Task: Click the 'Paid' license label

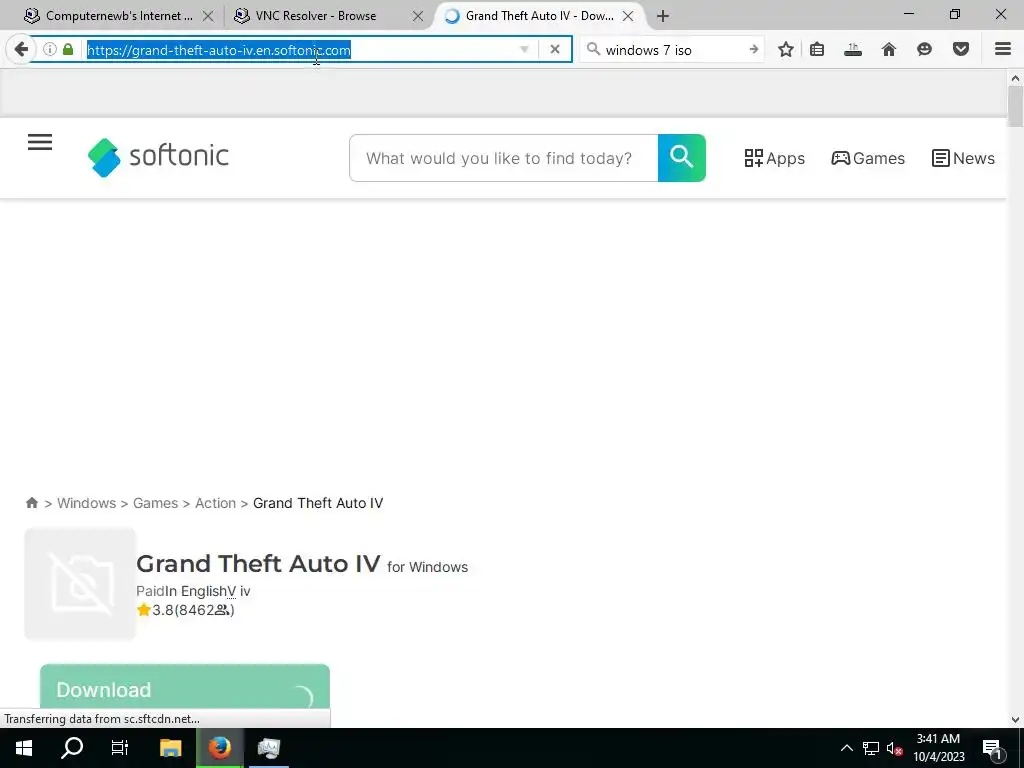Action: tap(150, 591)
